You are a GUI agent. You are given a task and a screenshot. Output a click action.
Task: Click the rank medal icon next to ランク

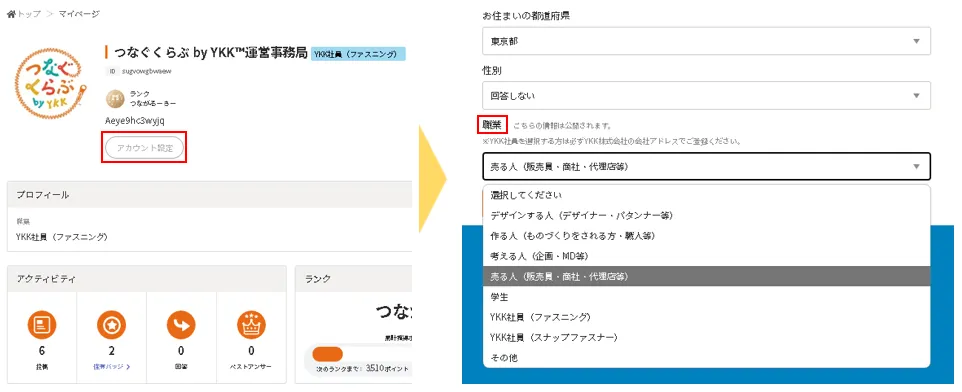[115, 98]
